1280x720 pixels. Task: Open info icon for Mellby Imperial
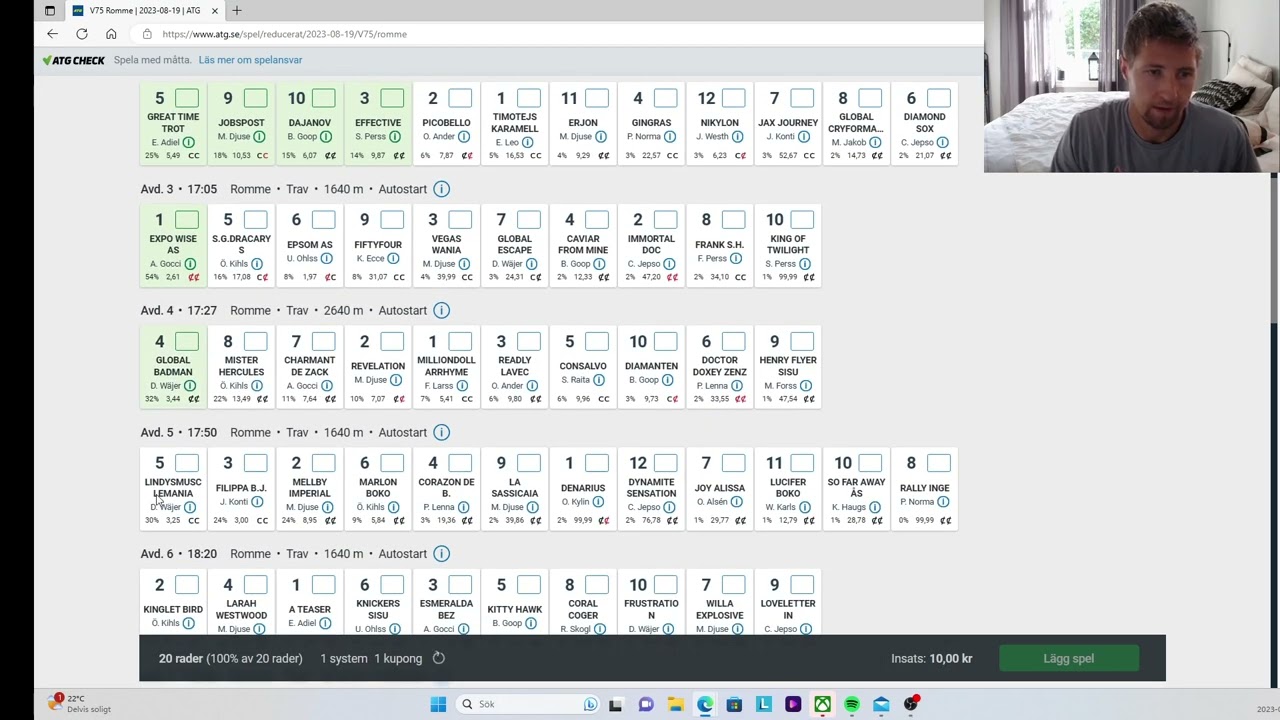[x=327, y=507]
